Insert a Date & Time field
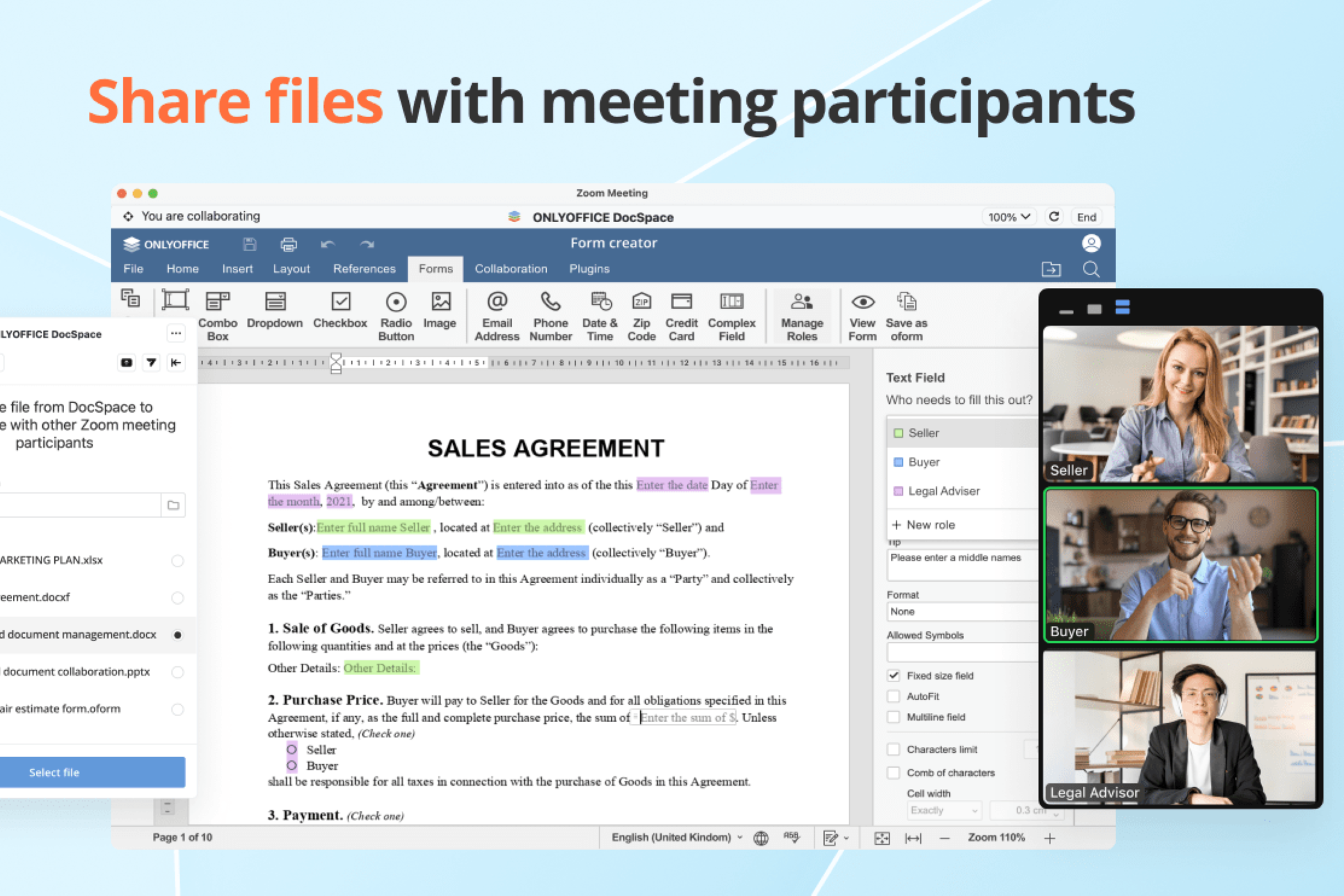This screenshot has height=896, width=1344. coord(600,316)
